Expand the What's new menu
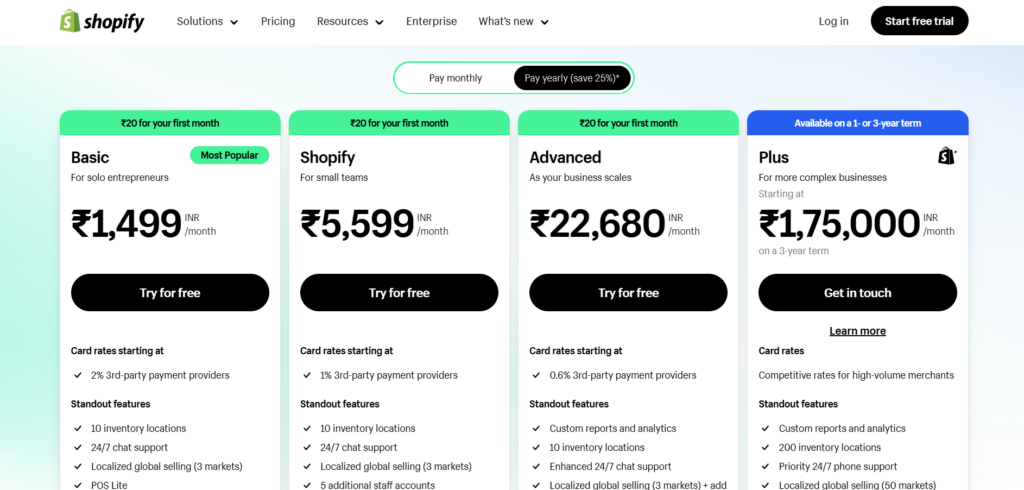Image resolution: width=1024 pixels, height=490 pixels. coord(513,22)
